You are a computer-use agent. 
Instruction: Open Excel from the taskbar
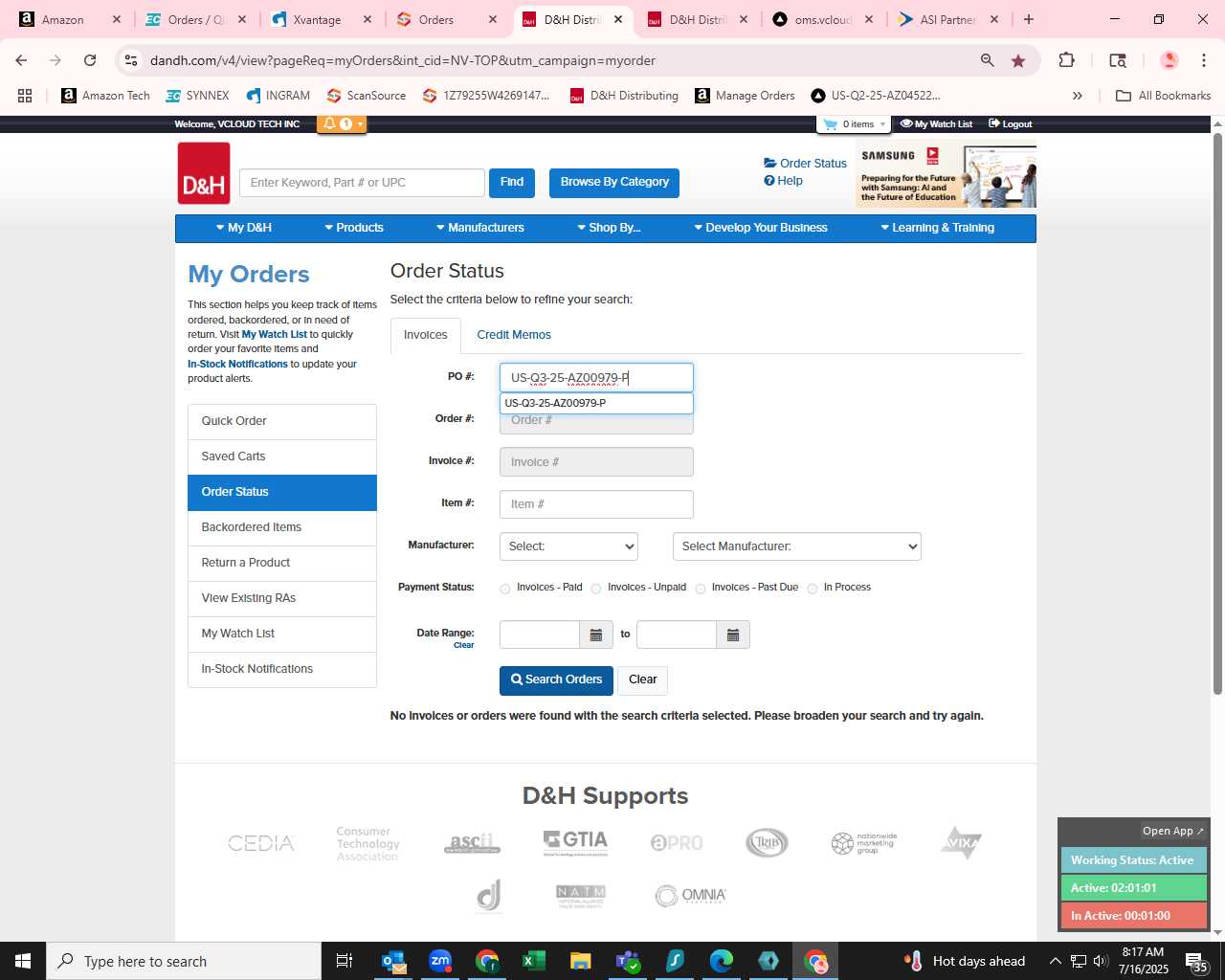point(534,961)
